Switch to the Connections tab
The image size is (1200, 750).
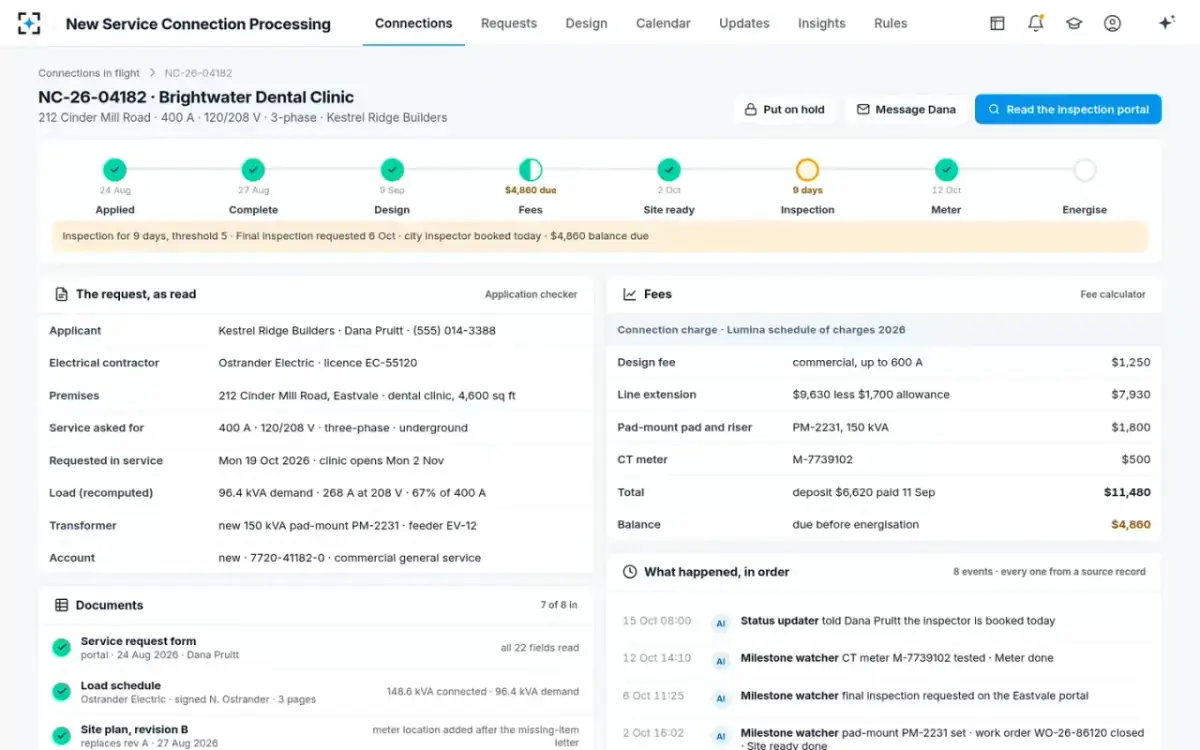coord(414,23)
